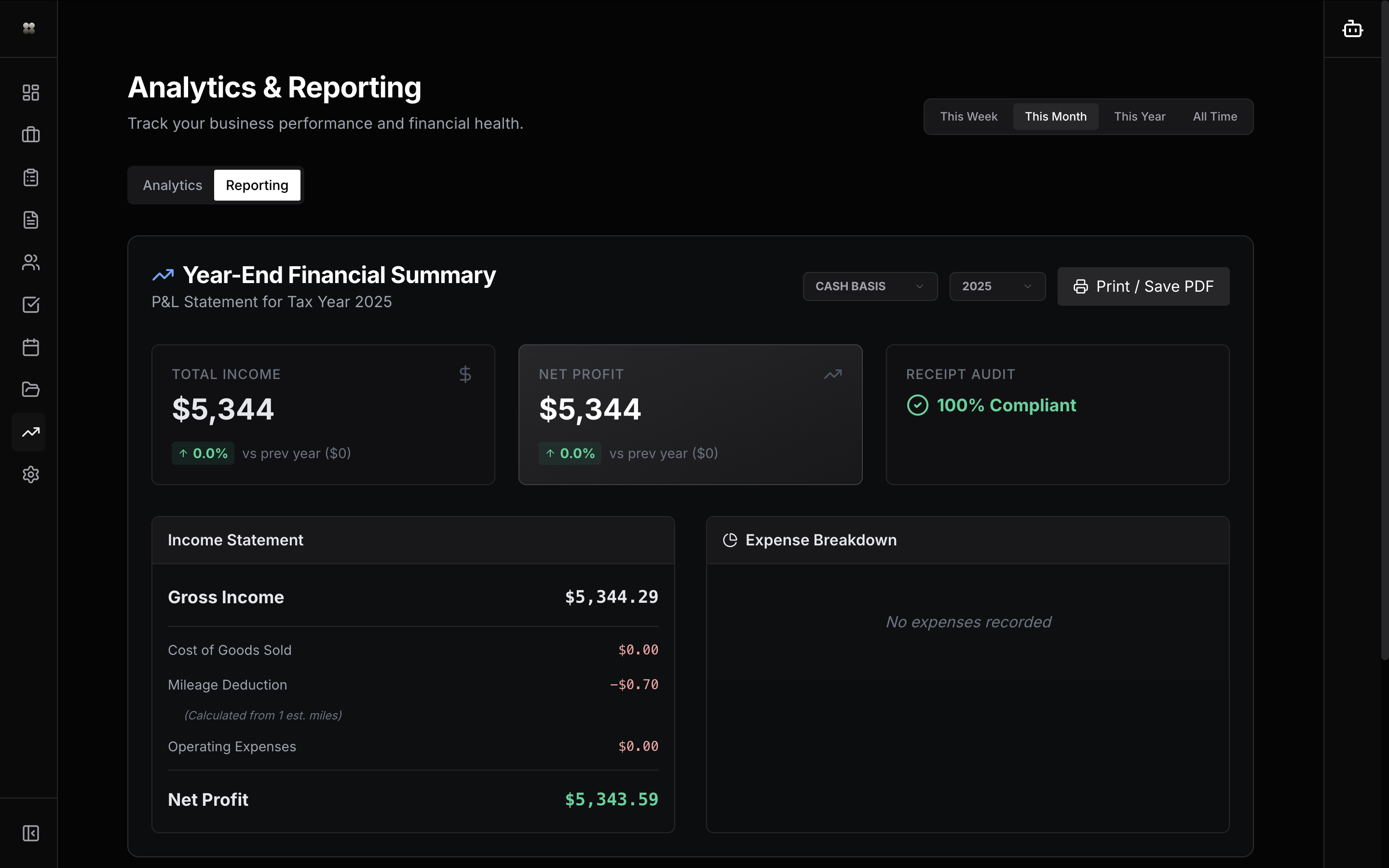Open the 2025 tax year dropdown

pos(997,286)
